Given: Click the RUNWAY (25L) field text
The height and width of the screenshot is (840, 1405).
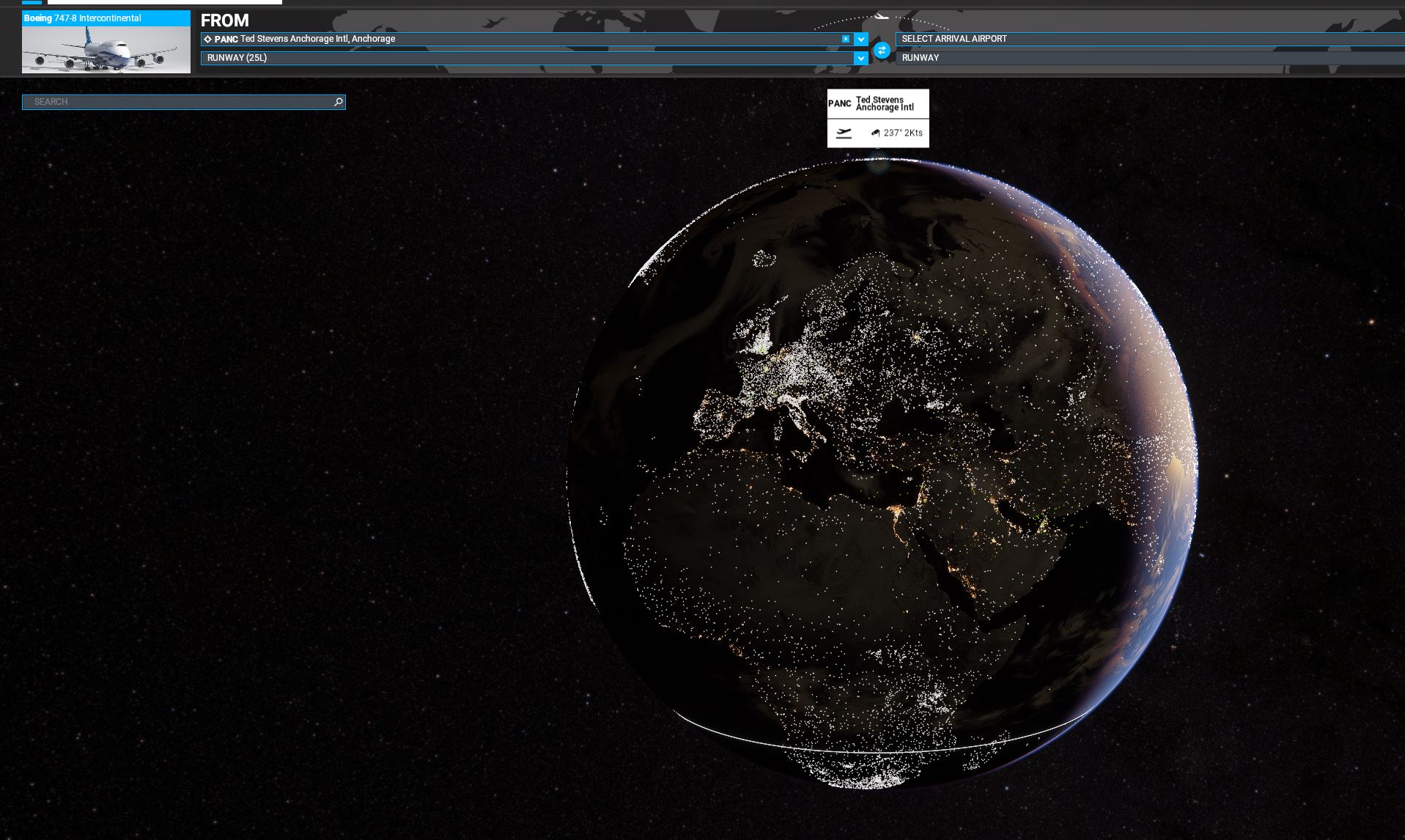Looking at the screenshot, I should pos(237,58).
